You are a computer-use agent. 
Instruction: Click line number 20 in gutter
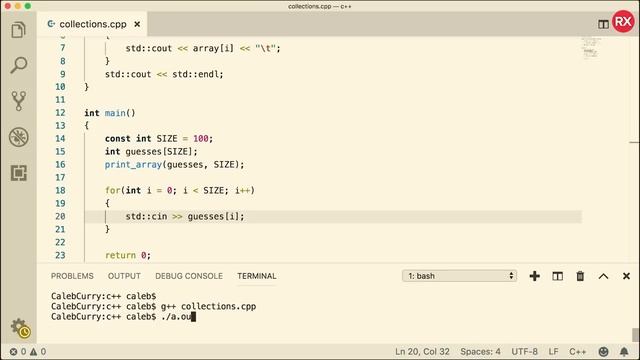pos(60,216)
